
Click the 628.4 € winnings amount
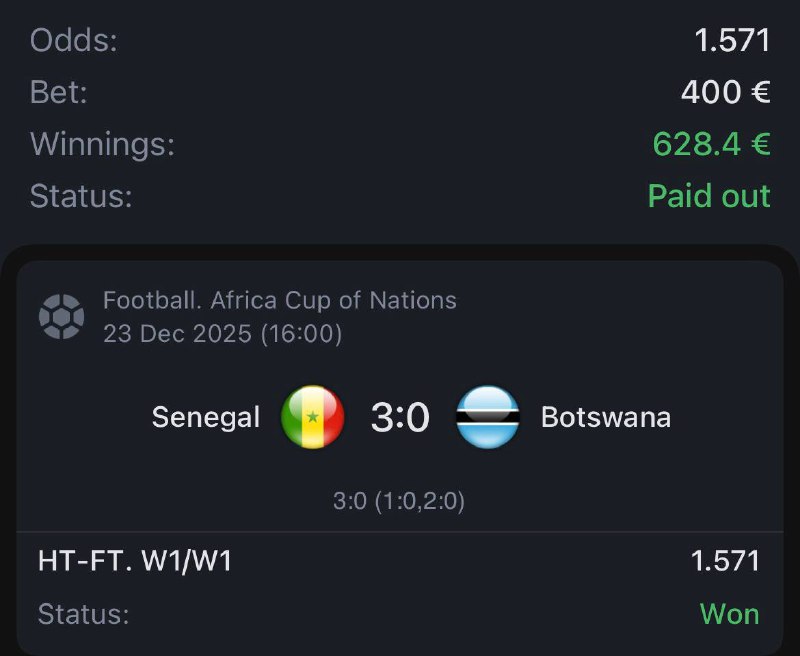click(x=711, y=144)
